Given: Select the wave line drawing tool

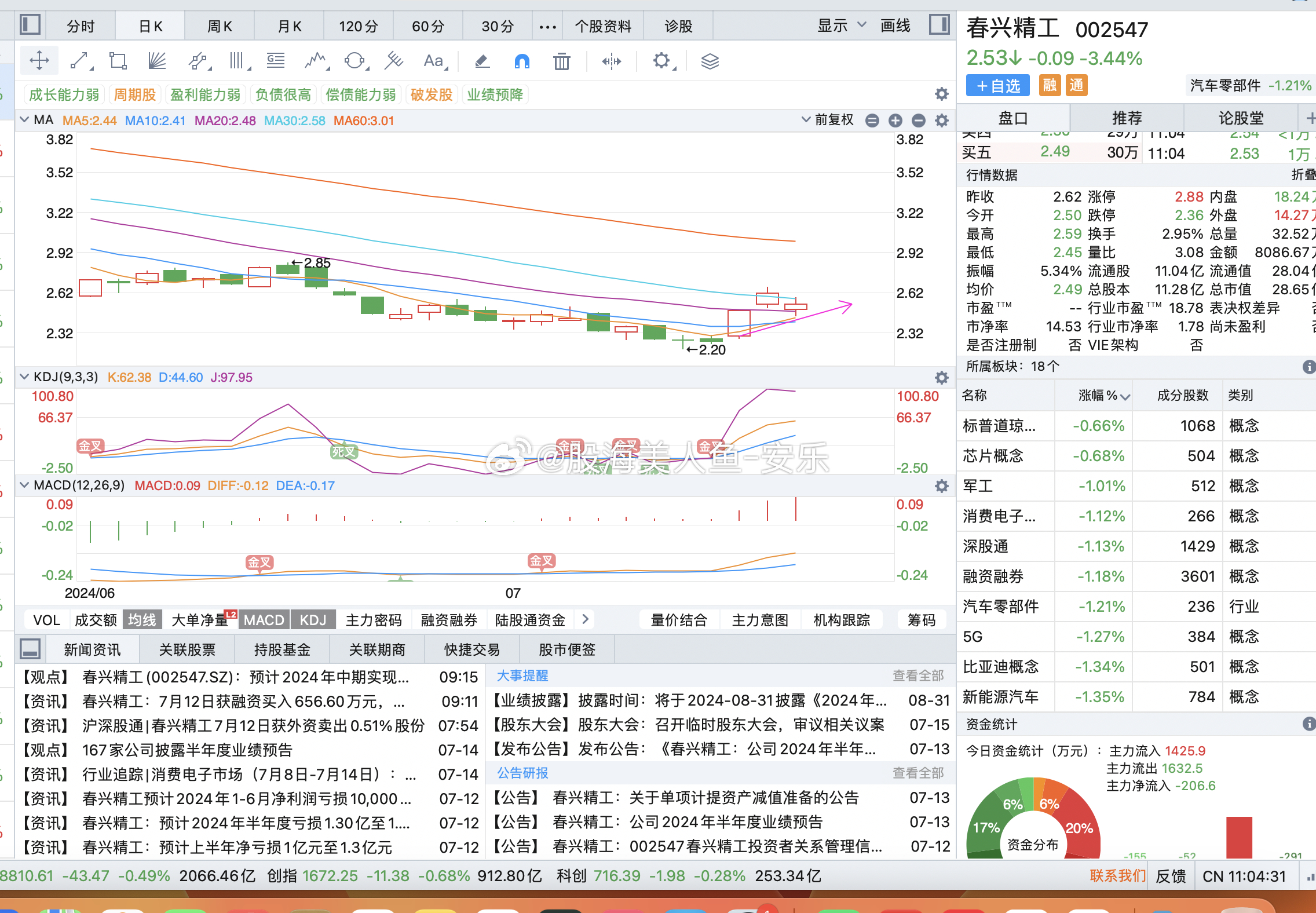Looking at the screenshot, I should pyautogui.click(x=316, y=61).
